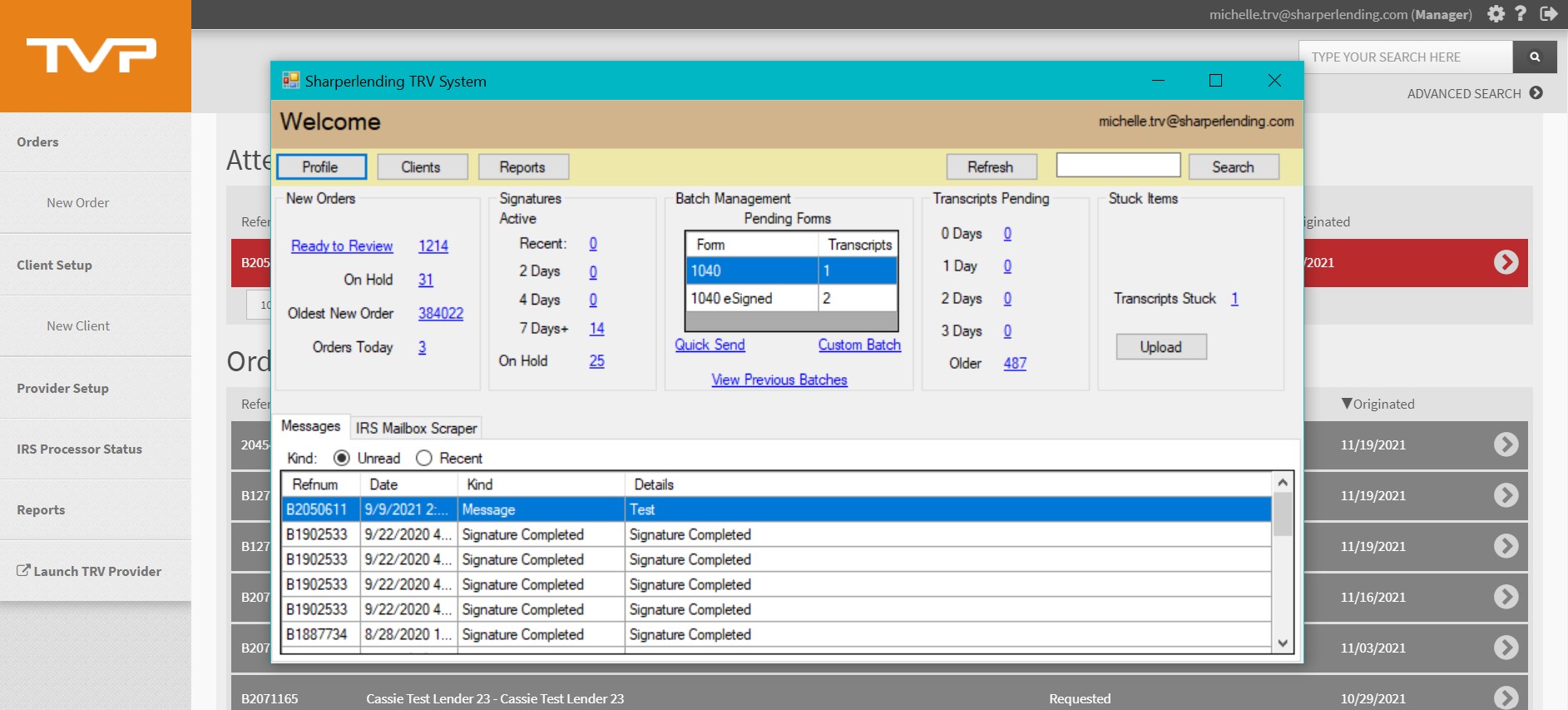Click the magnifier search button in TVP header
Image resolution: width=1568 pixels, height=710 pixels.
pyautogui.click(x=1535, y=57)
